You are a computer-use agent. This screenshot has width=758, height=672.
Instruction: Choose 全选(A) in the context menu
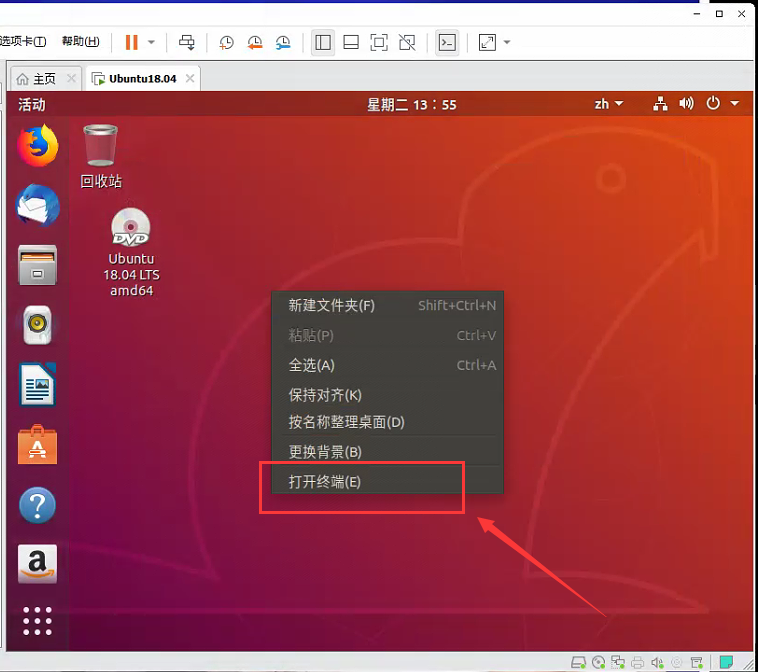pyautogui.click(x=388, y=365)
